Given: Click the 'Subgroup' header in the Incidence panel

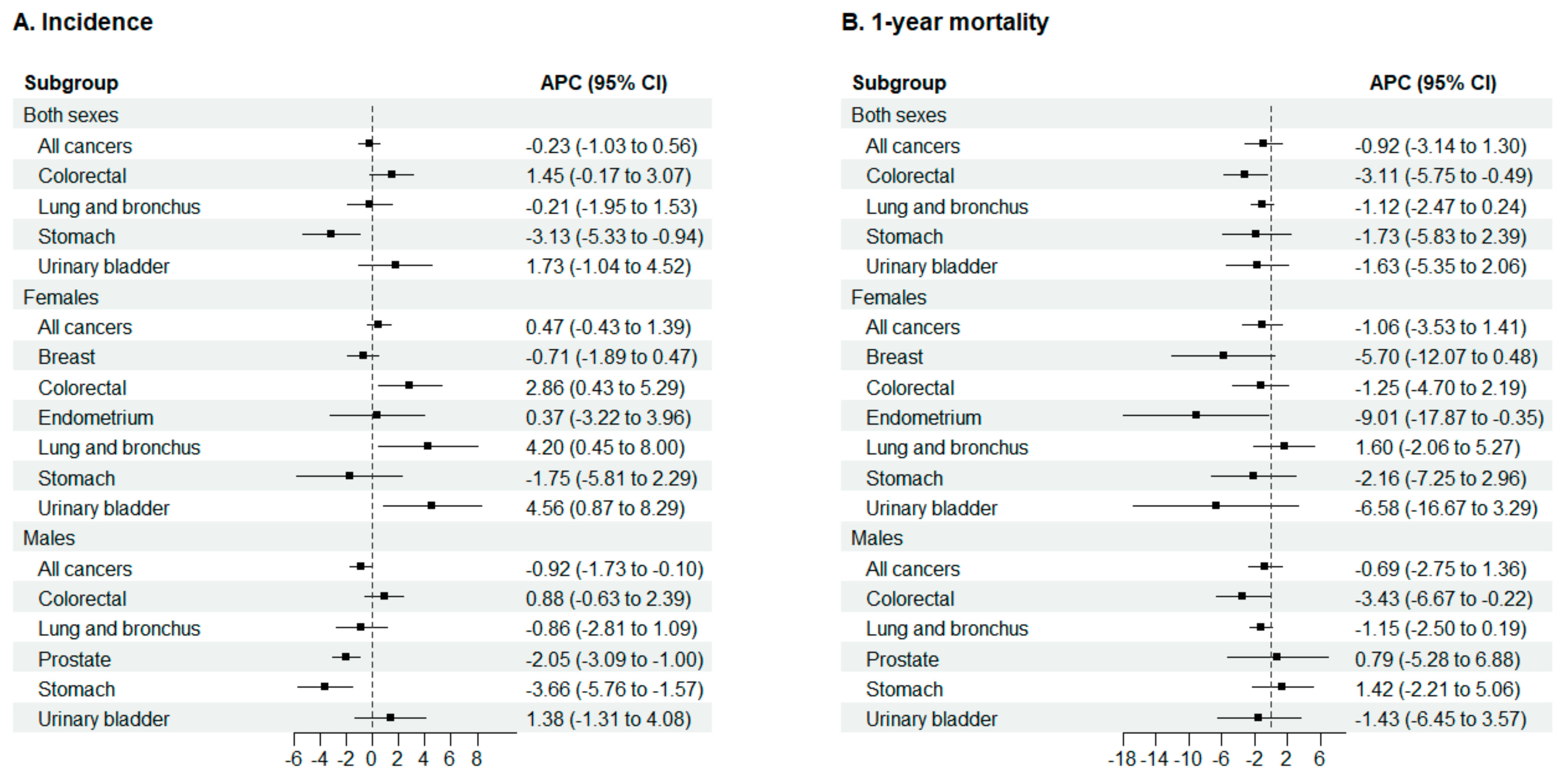Looking at the screenshot, I should point(71,83).
